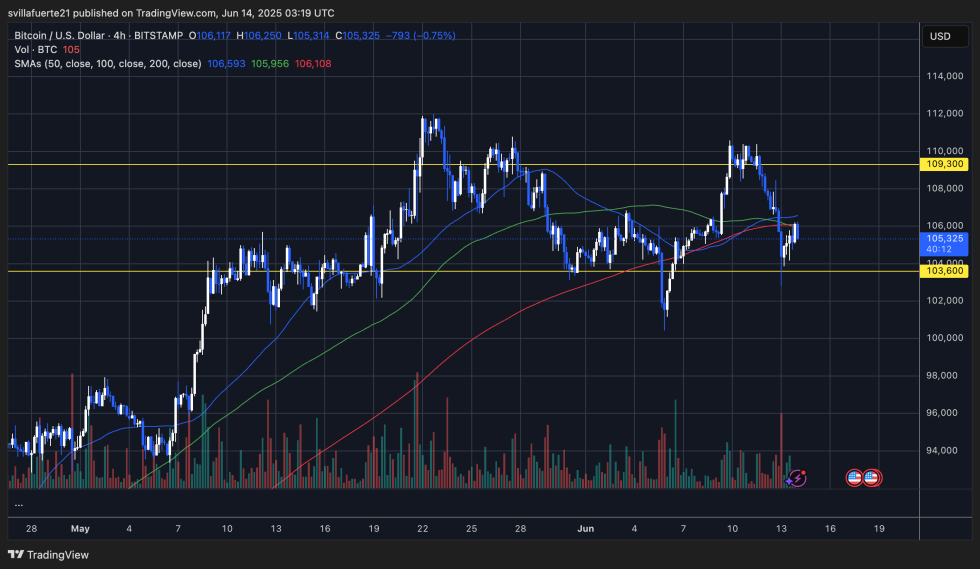Image resolution: width=980 pixels, height=569 pixels.
Task: Click the TradingView logo at bottom left
Action: (x=48, y=554)
